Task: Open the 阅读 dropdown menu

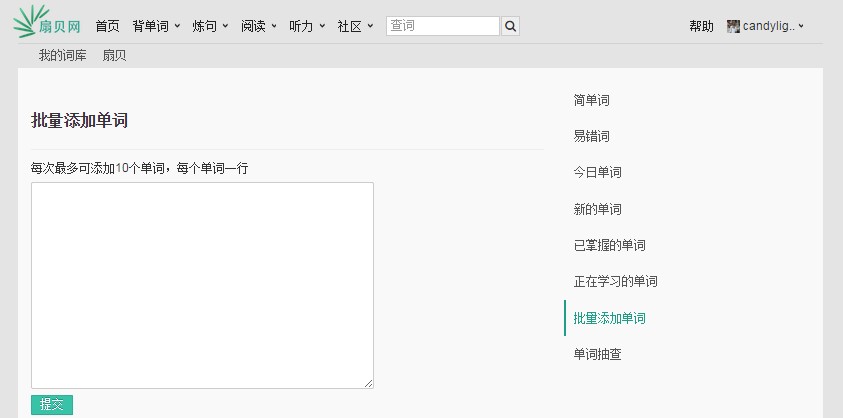Action: tap(259, 26)
